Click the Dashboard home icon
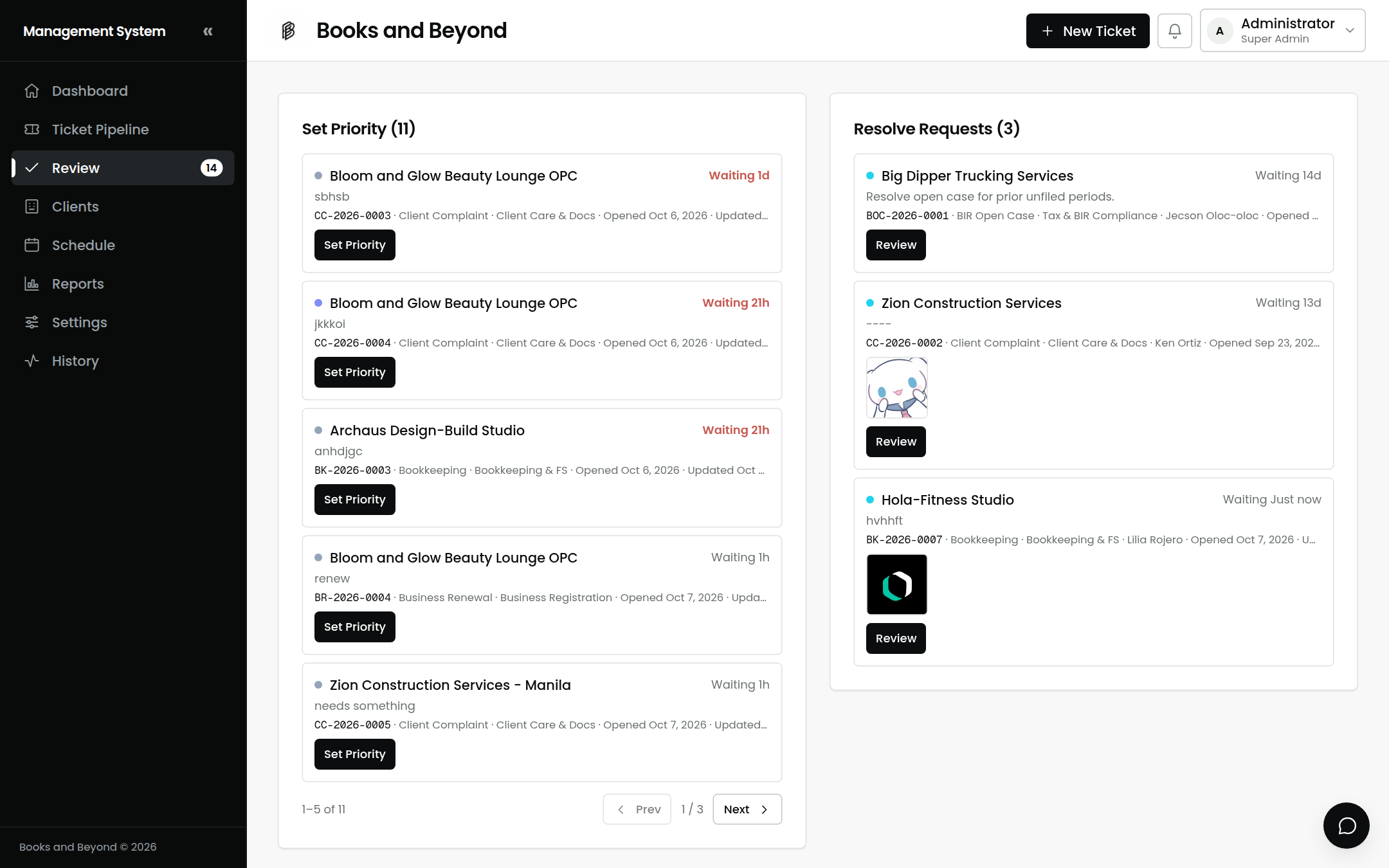The image size is (1389, 868). tap(32, 91)
